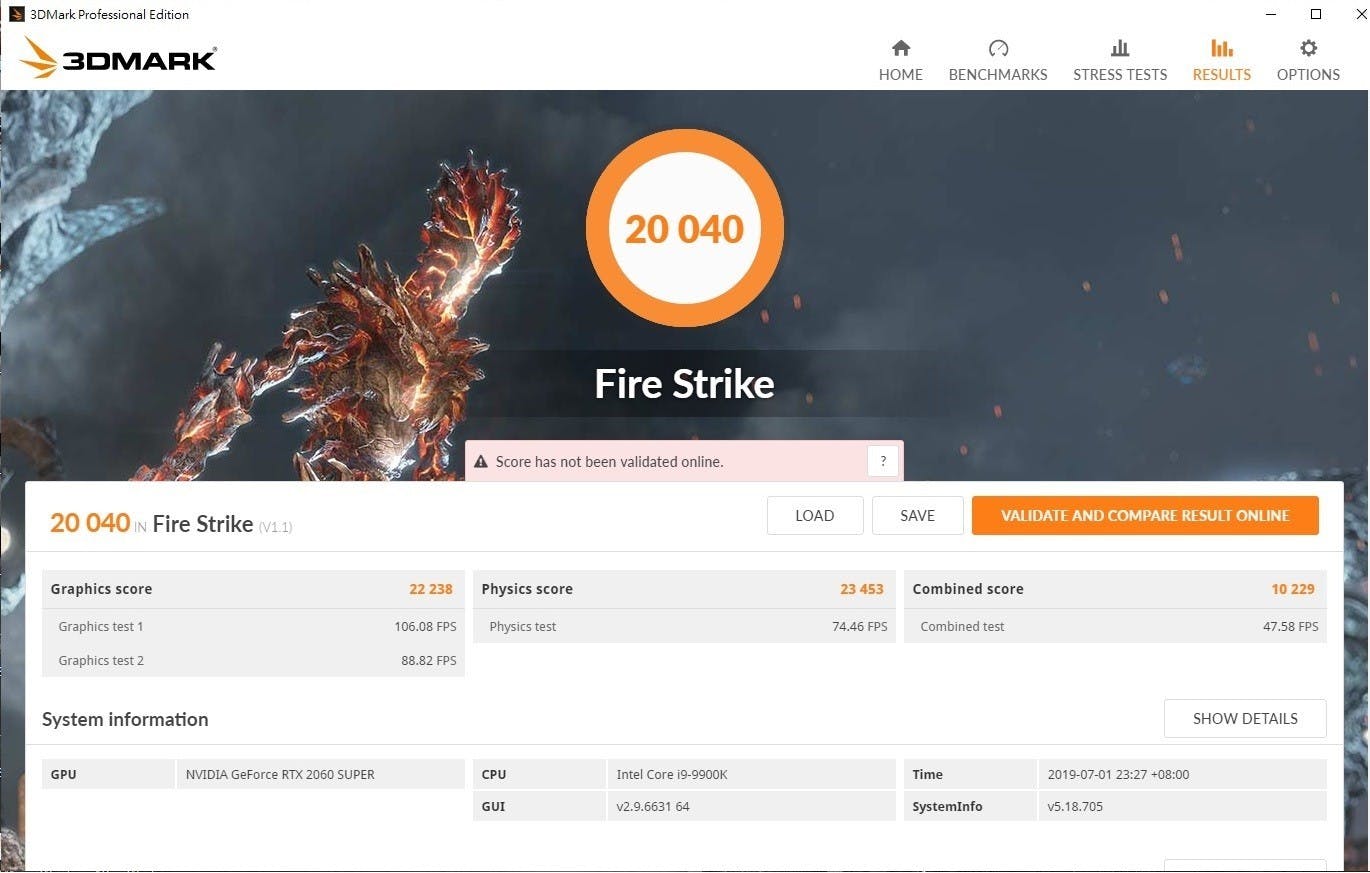Go to the BENCHMARKS tab label
This screenshot has height=873, width=1370.
pyautogui.click(x=998, y=75)
